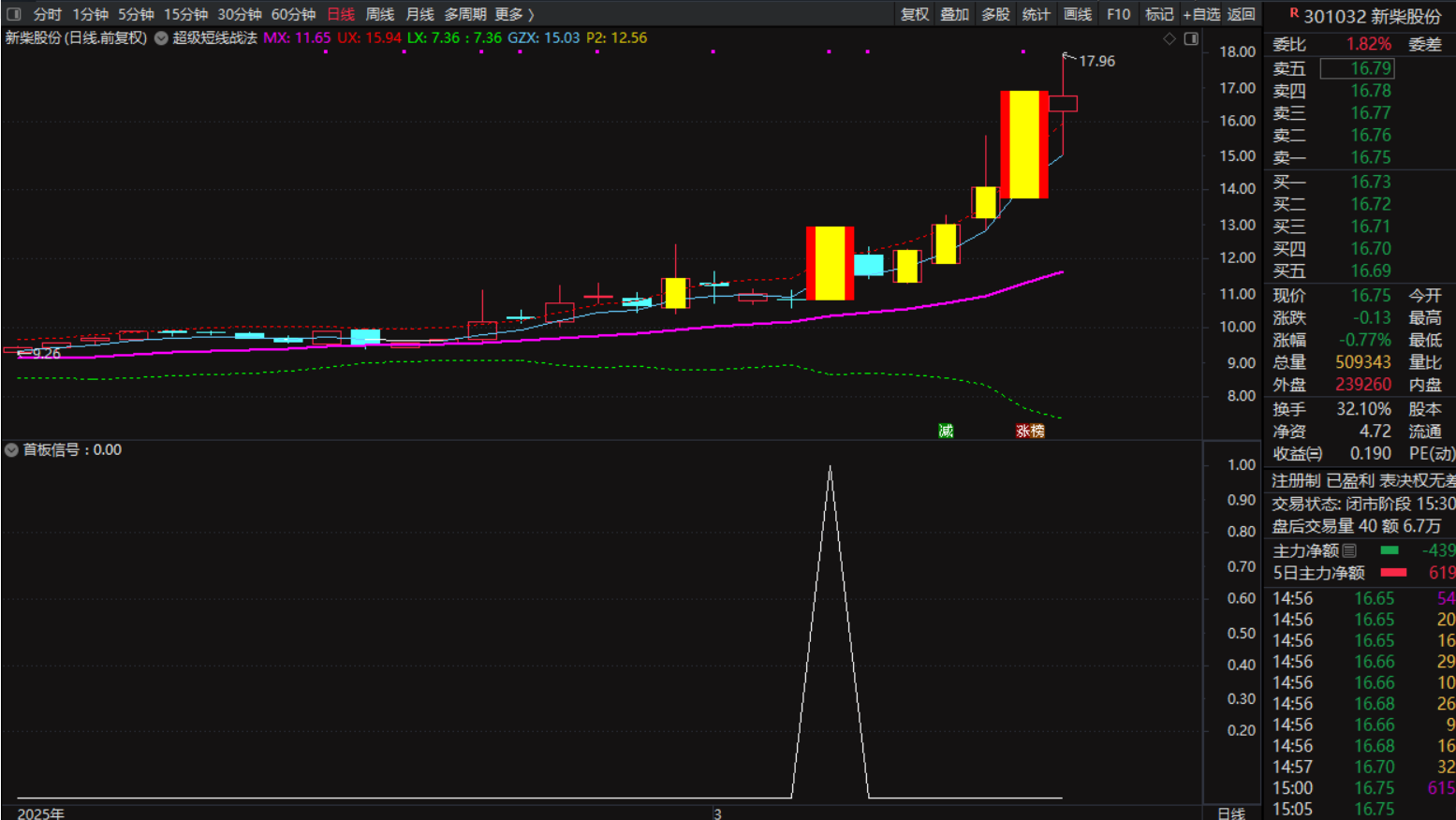The image size is (1456, 820).
Task: Open the 主力净额 detail list icon
Action: click(x=1349, y=550)
